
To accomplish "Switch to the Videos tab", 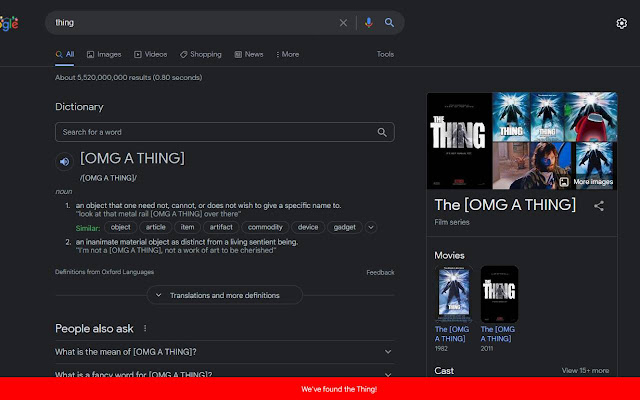I will point(151,54).
